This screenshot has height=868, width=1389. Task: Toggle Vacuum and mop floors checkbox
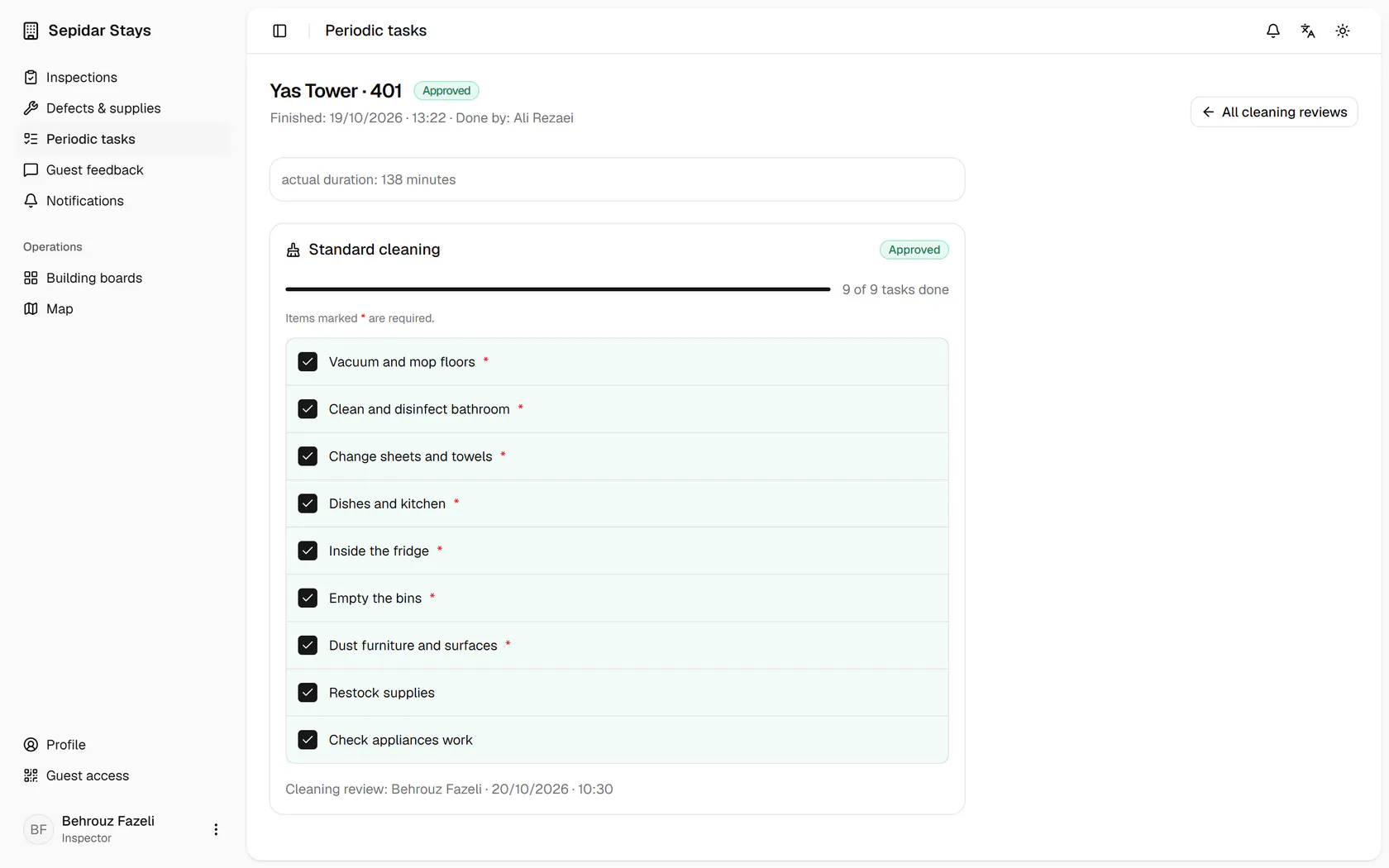click(x=308, y=362)
